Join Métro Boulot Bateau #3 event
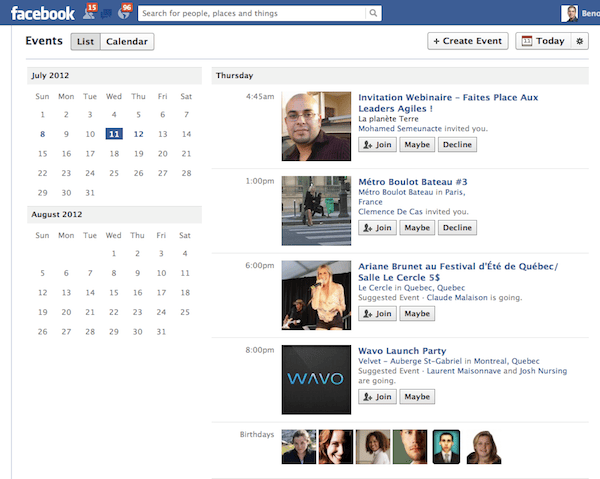Viewport: 600px width, 479px height. (377, 228)
